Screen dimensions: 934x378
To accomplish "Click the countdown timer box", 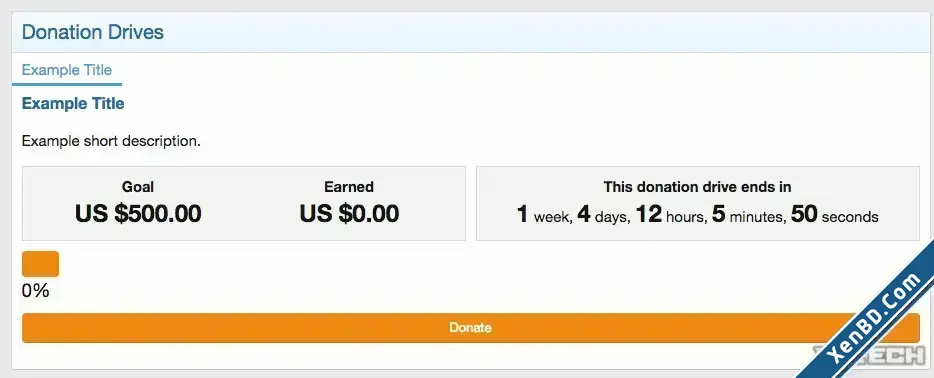I will [x=698, y=204].
